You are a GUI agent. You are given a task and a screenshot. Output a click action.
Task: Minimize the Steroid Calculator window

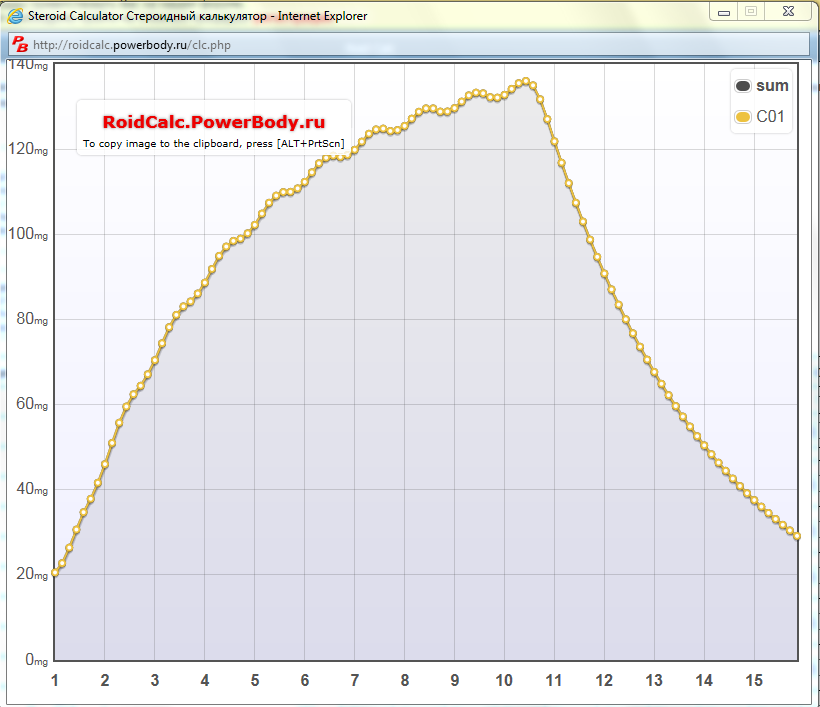pos(724,11)
